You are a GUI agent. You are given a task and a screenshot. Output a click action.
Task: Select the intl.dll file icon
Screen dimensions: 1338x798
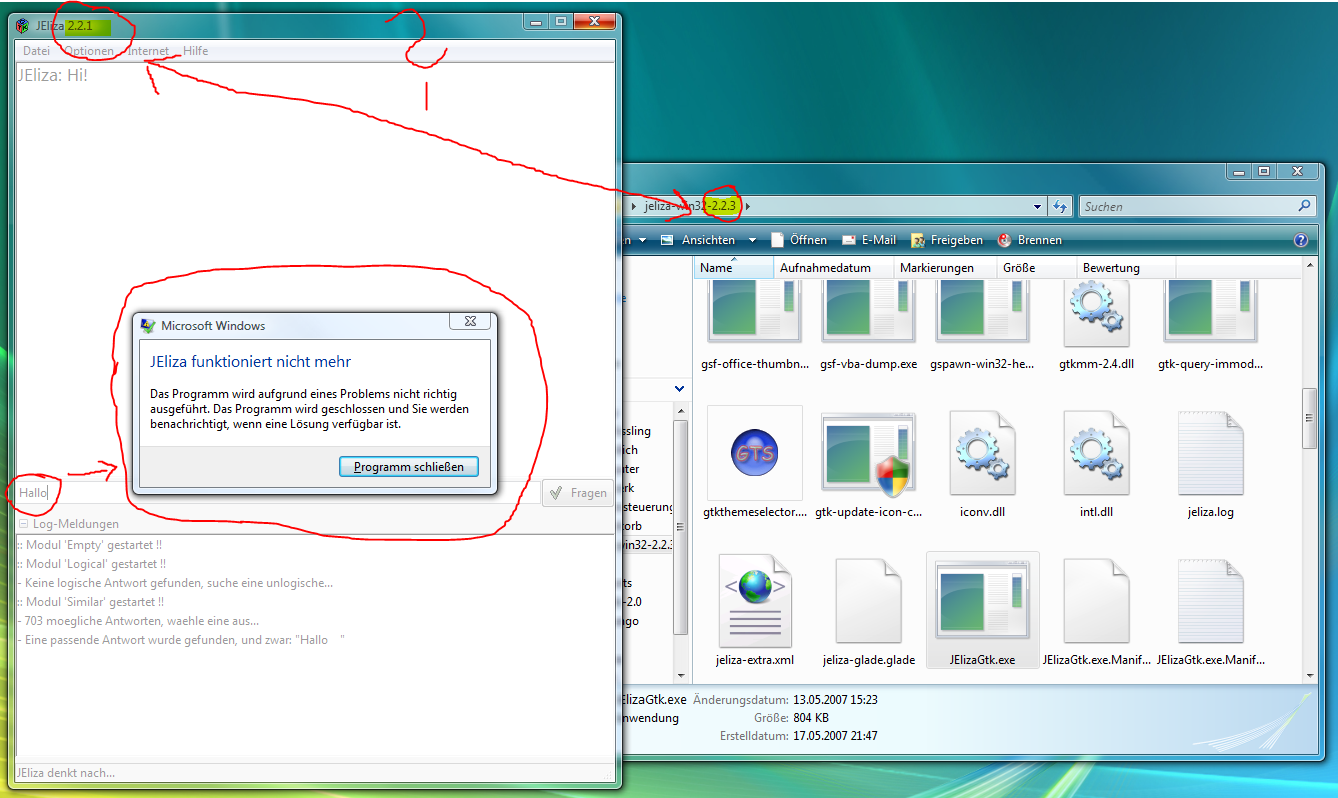[x=1096, y=452]
